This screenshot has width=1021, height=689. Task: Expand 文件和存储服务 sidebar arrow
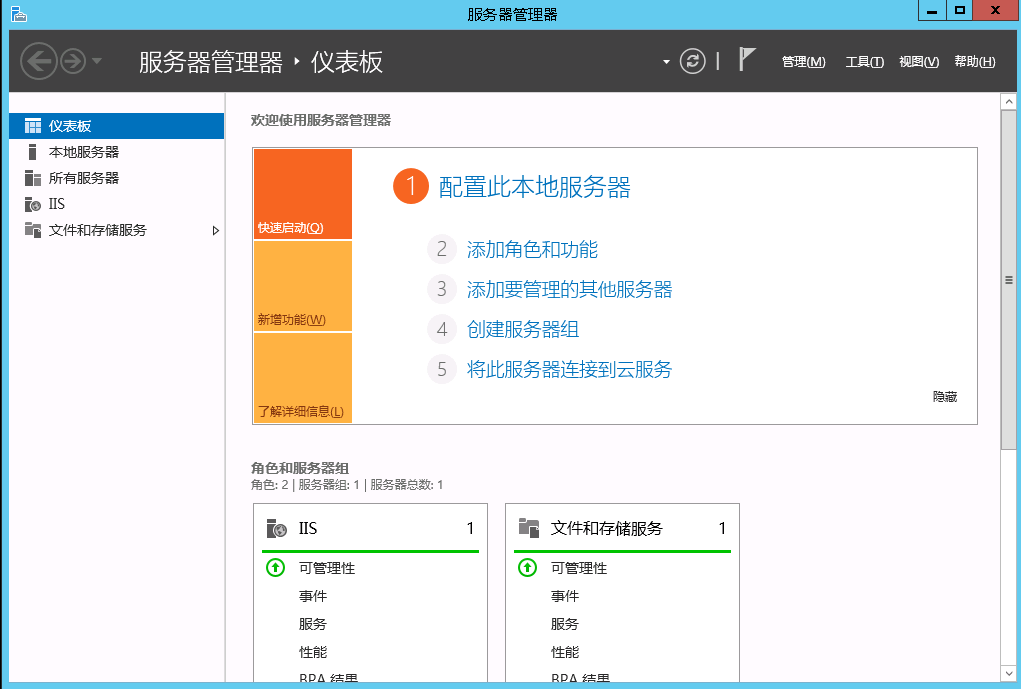216,231
